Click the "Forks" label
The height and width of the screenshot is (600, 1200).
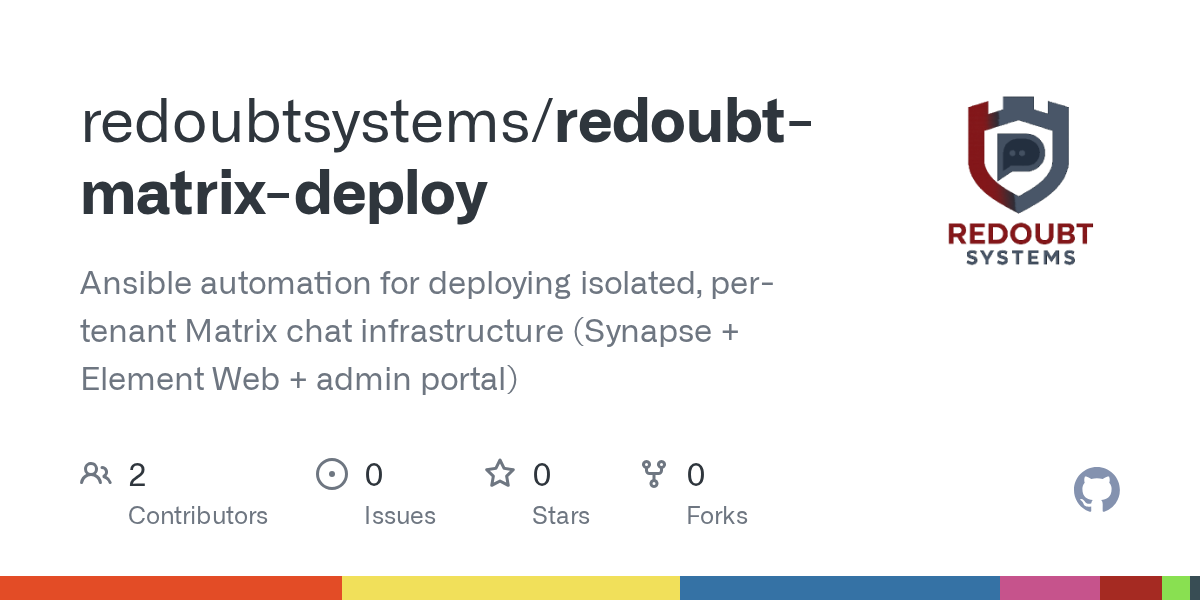pos(717,516)
